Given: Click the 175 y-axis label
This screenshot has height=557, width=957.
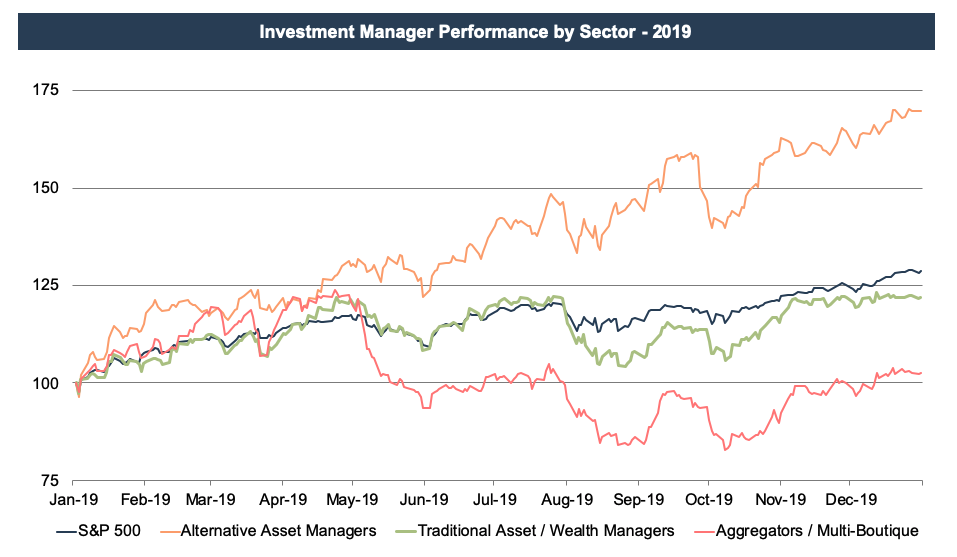Looking at the screenshot, I should coord(45,90).
